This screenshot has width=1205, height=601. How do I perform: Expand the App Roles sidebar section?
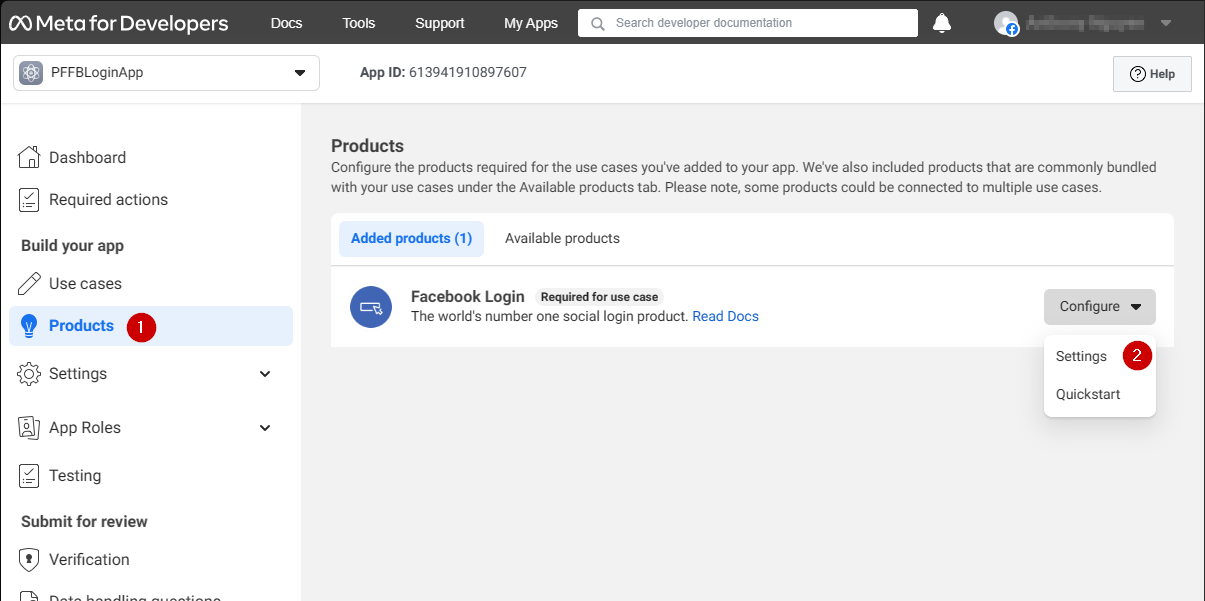264,427
